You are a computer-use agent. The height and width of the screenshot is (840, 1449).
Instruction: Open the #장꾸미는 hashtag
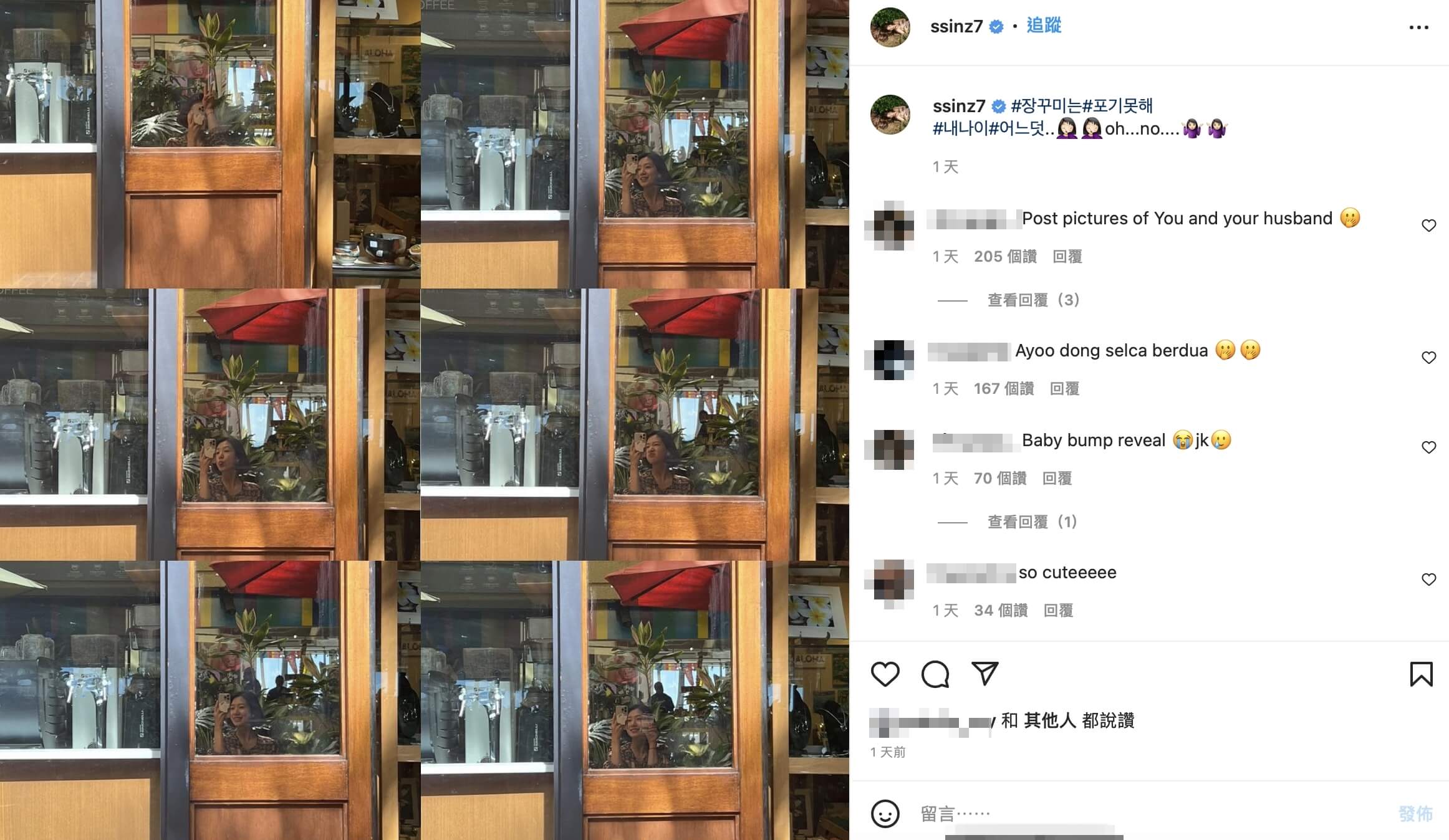coord(1045,106)
